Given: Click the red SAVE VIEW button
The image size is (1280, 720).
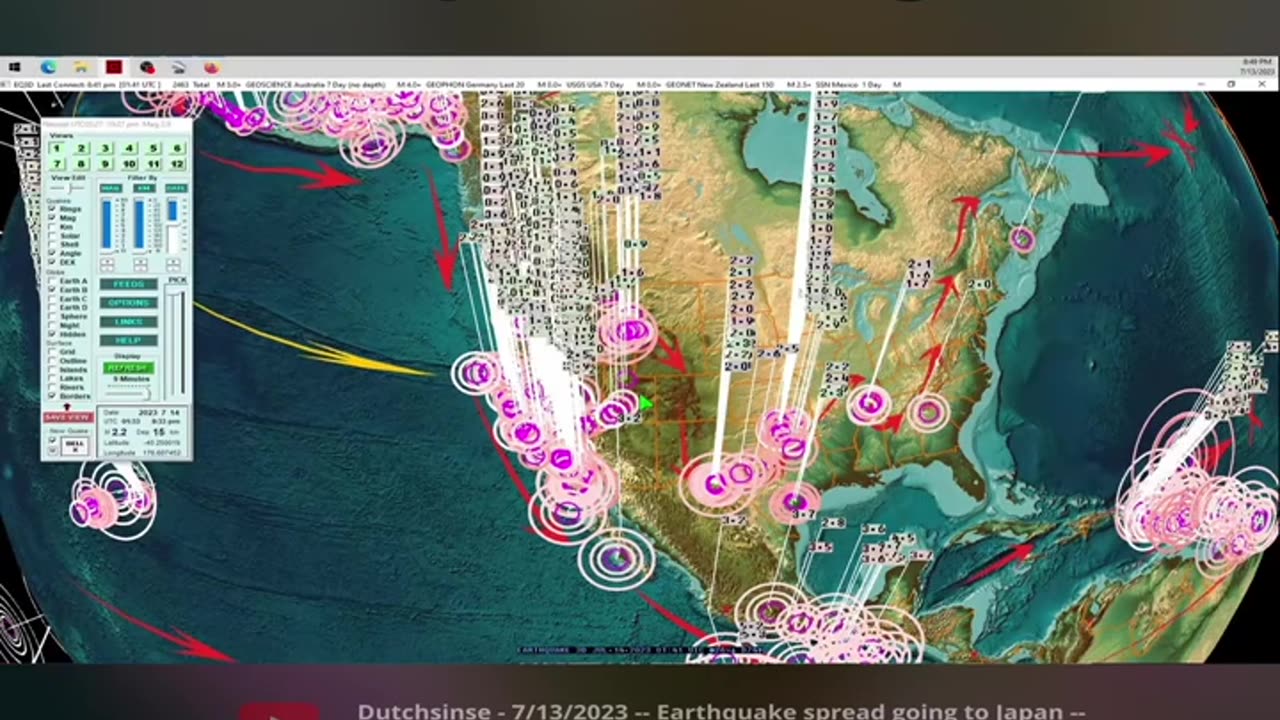Looking at the screenshot, I should (68, 417).
